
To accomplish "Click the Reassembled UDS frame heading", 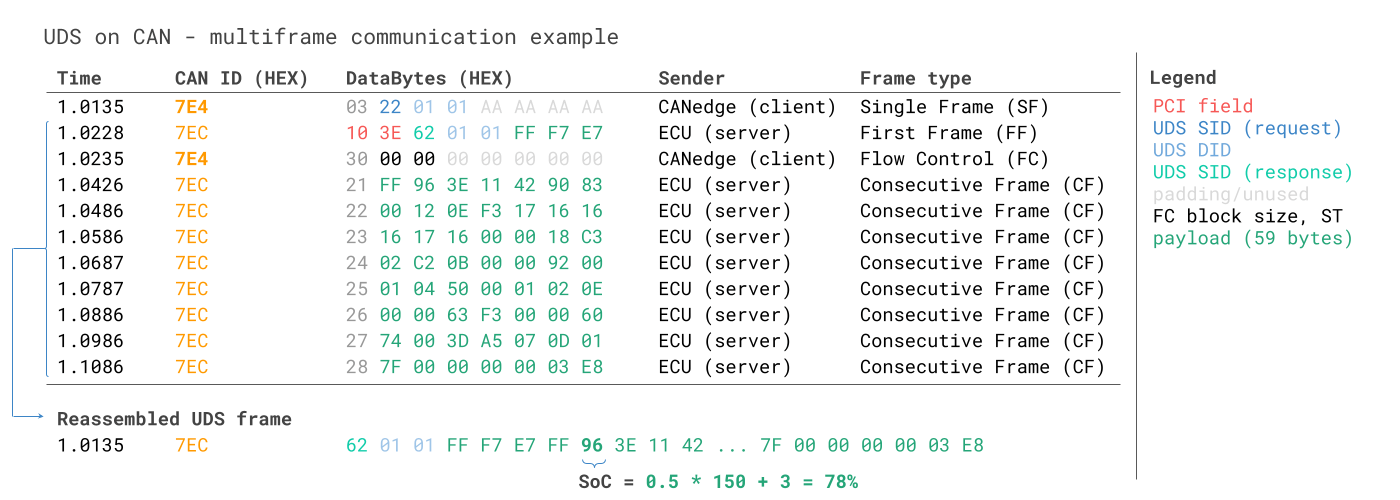I will click(174, 419).
